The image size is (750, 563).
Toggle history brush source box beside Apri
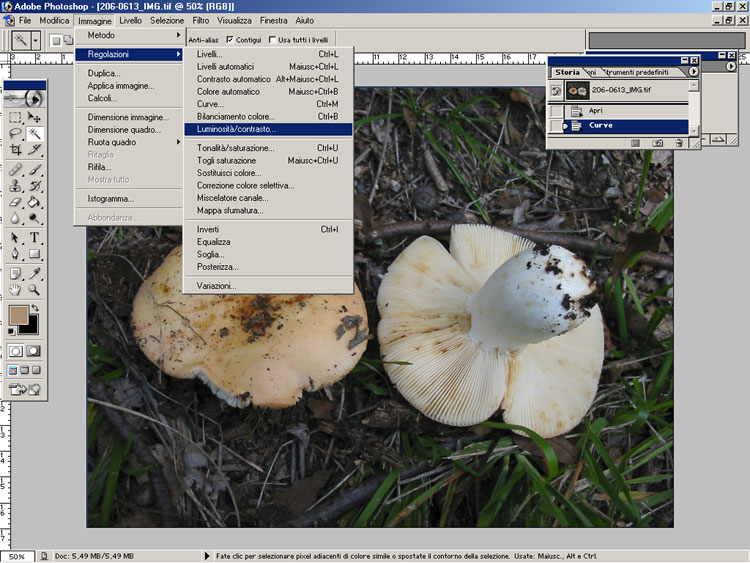click(556, 110)
